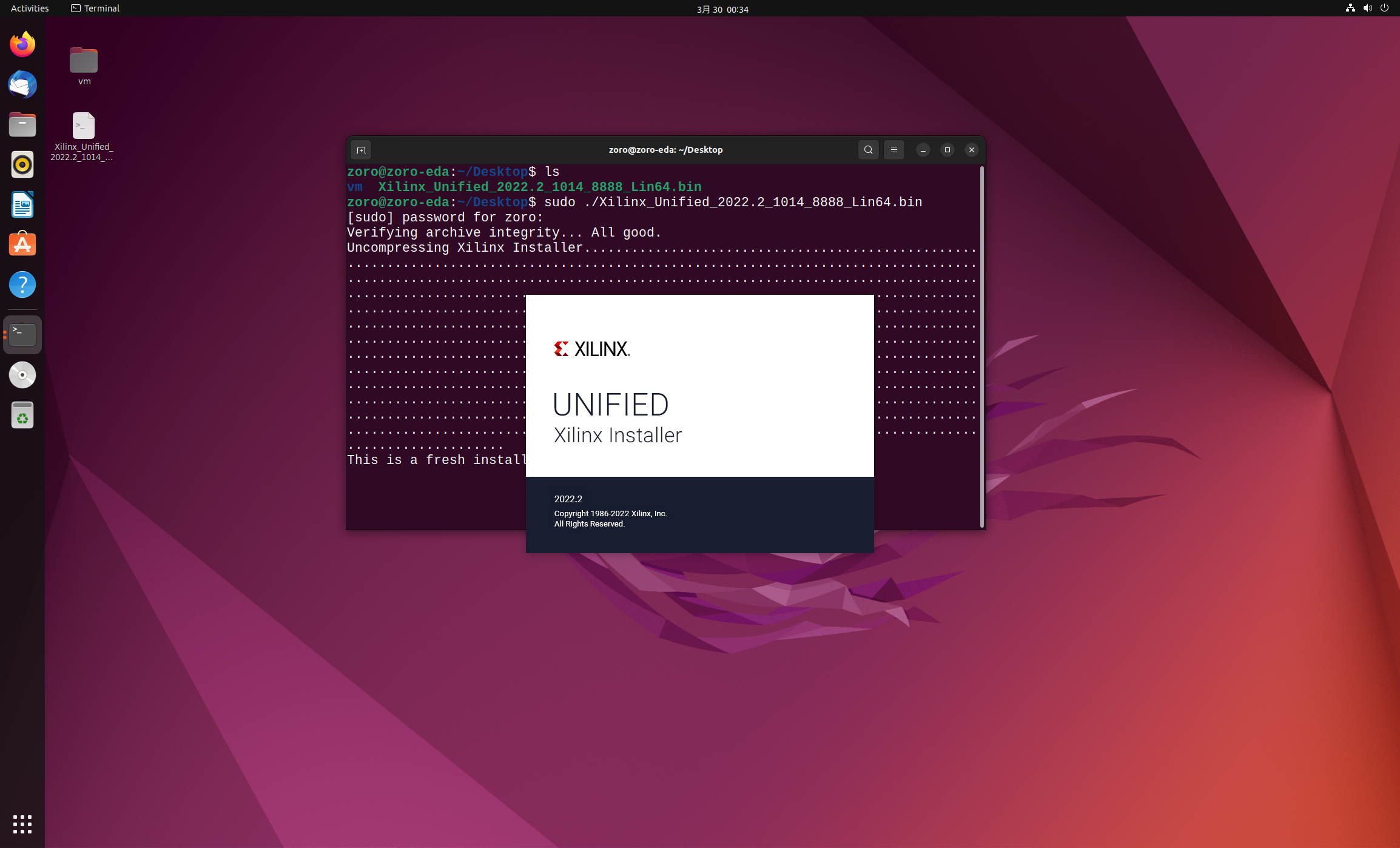Viewport: 1400px width, 848px height.
Task: Click the Xilinx logo on splash screen
Action: pos(592,349)
